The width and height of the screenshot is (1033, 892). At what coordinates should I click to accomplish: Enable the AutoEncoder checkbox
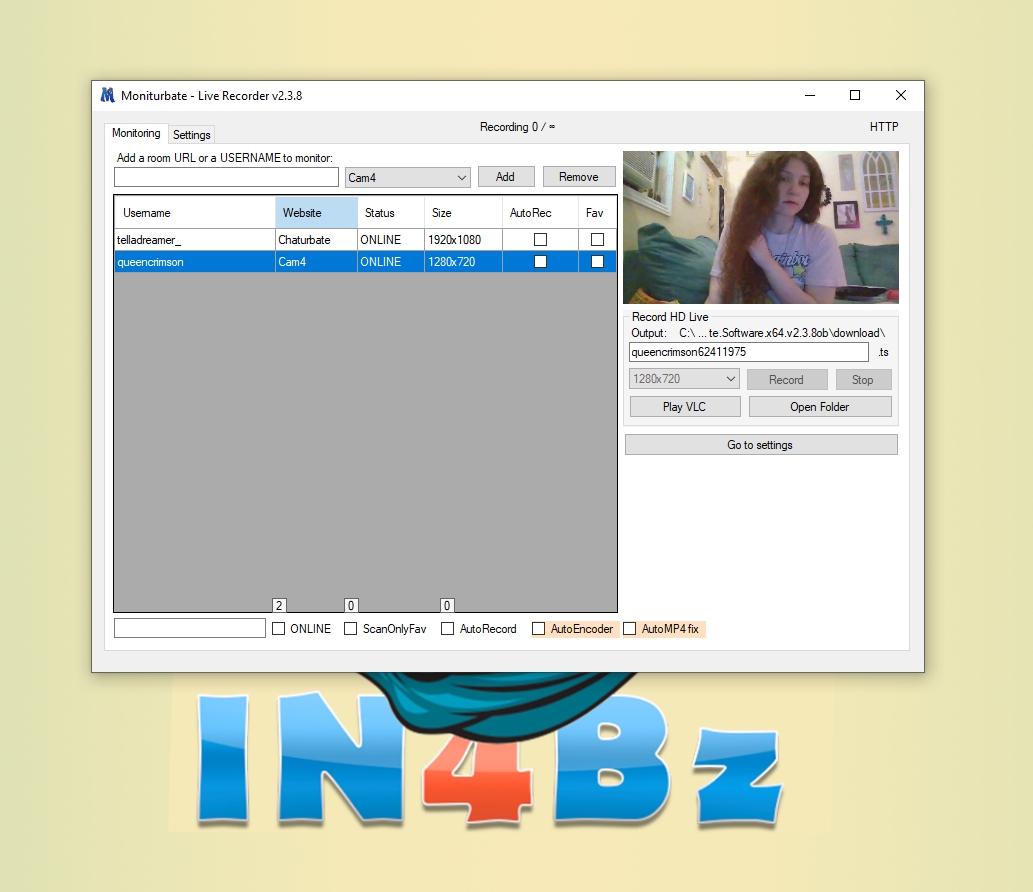click(x=538, y=628)
